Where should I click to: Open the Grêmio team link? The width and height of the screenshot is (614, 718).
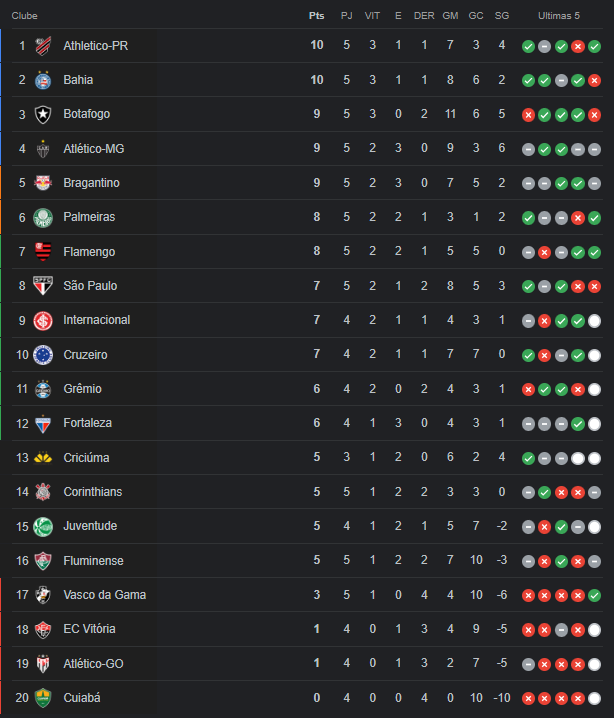click(x=82, y=389)
